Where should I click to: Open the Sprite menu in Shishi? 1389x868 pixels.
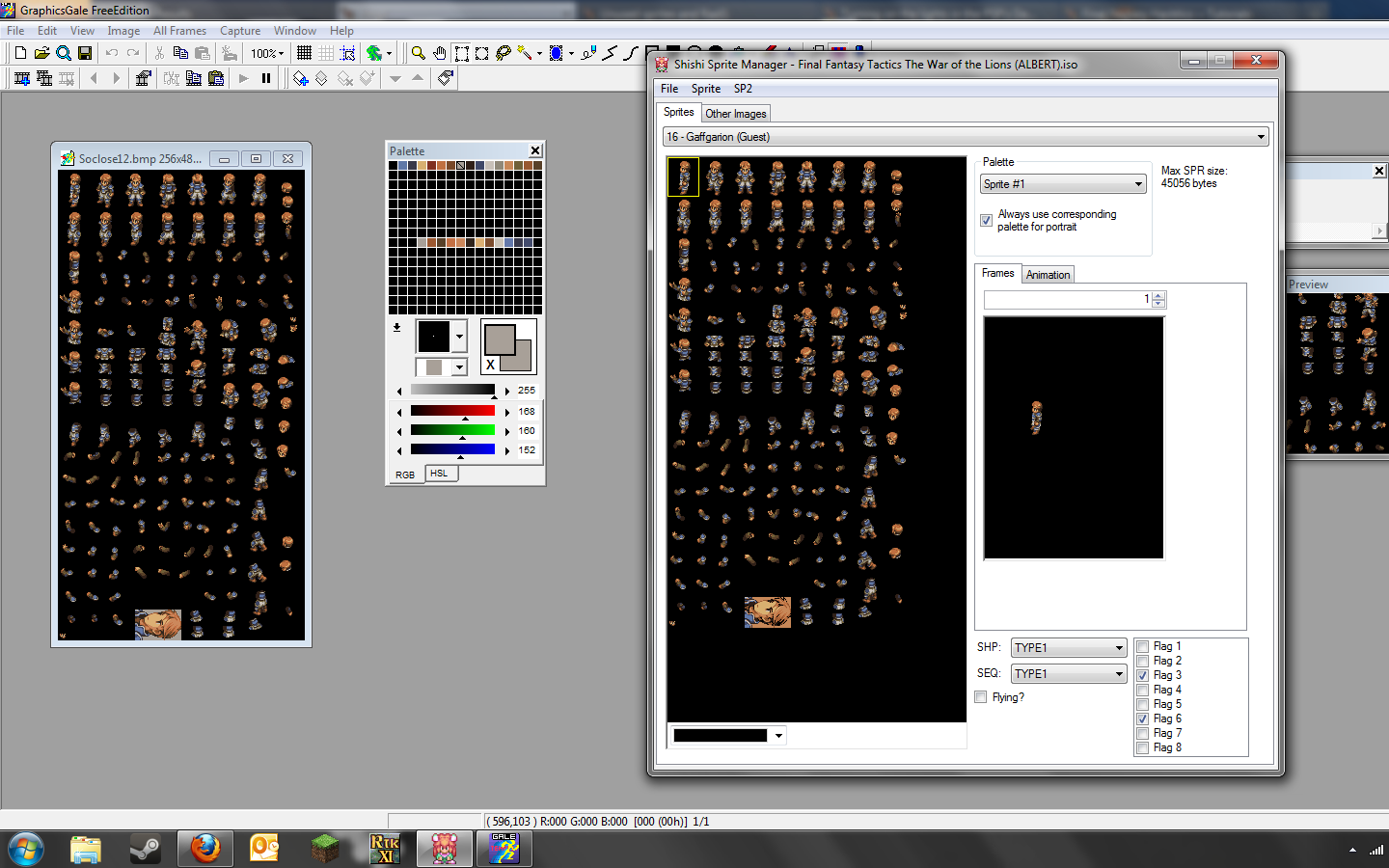pyautogui.click(x=706, y=89)
